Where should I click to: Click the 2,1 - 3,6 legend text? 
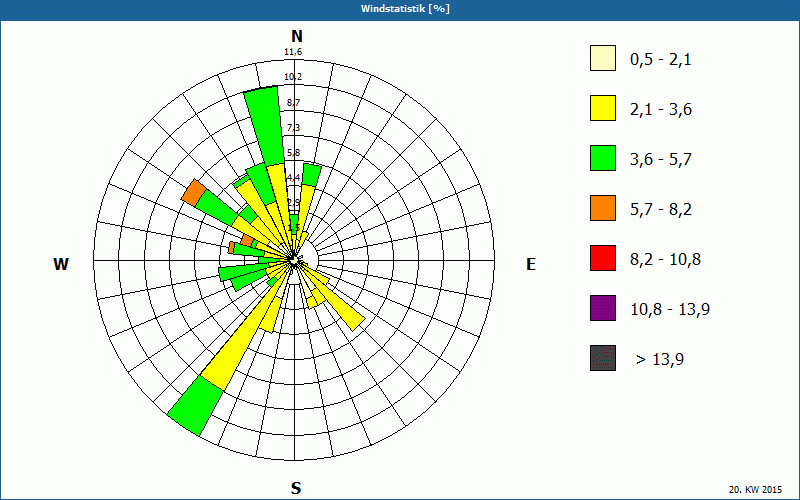pos(661,110)
